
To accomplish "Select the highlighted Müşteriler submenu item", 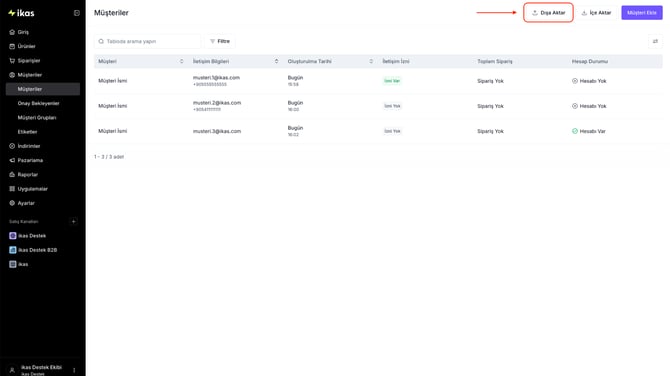I will pyautogui.click(x=43, y=89).
